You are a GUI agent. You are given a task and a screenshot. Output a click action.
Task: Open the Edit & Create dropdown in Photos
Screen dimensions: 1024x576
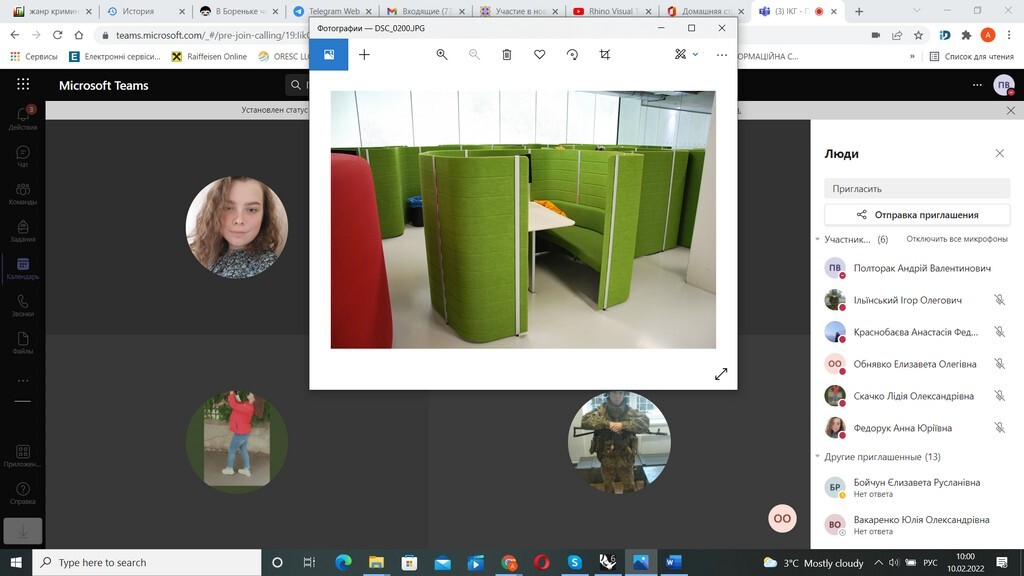tap(686, 55)
